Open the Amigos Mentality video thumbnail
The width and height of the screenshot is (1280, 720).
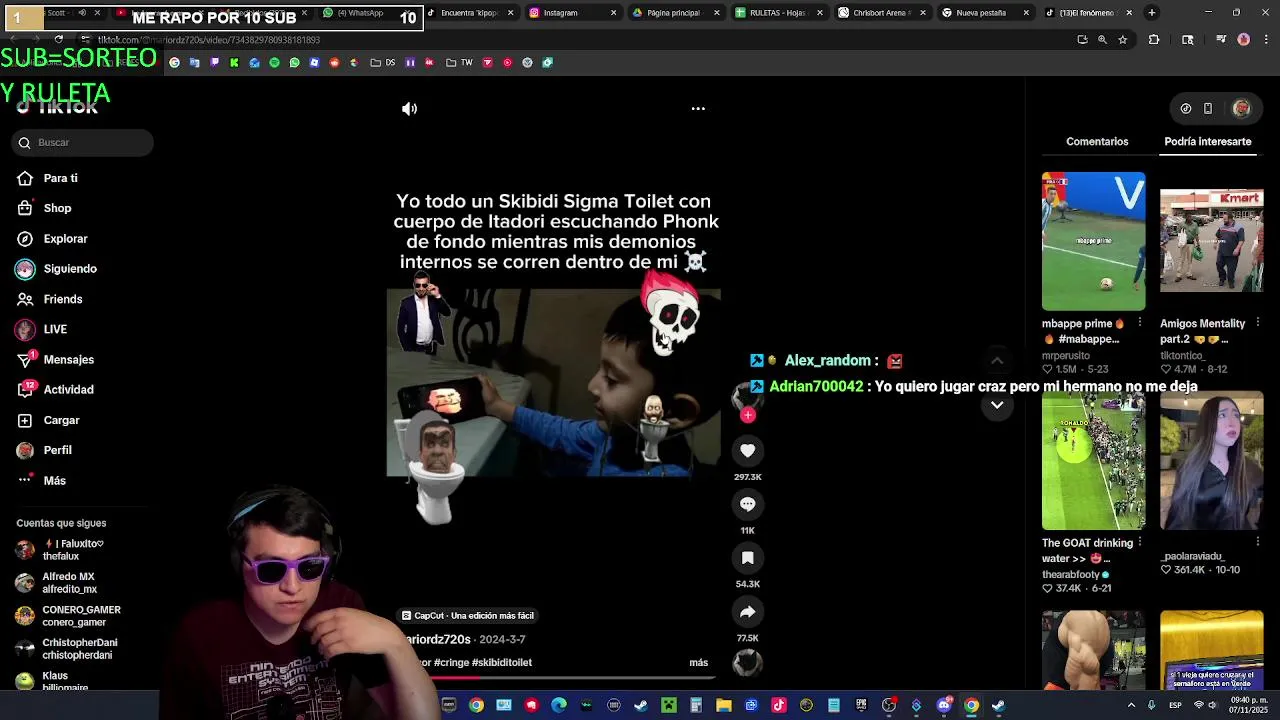(x=1211, y=241)
